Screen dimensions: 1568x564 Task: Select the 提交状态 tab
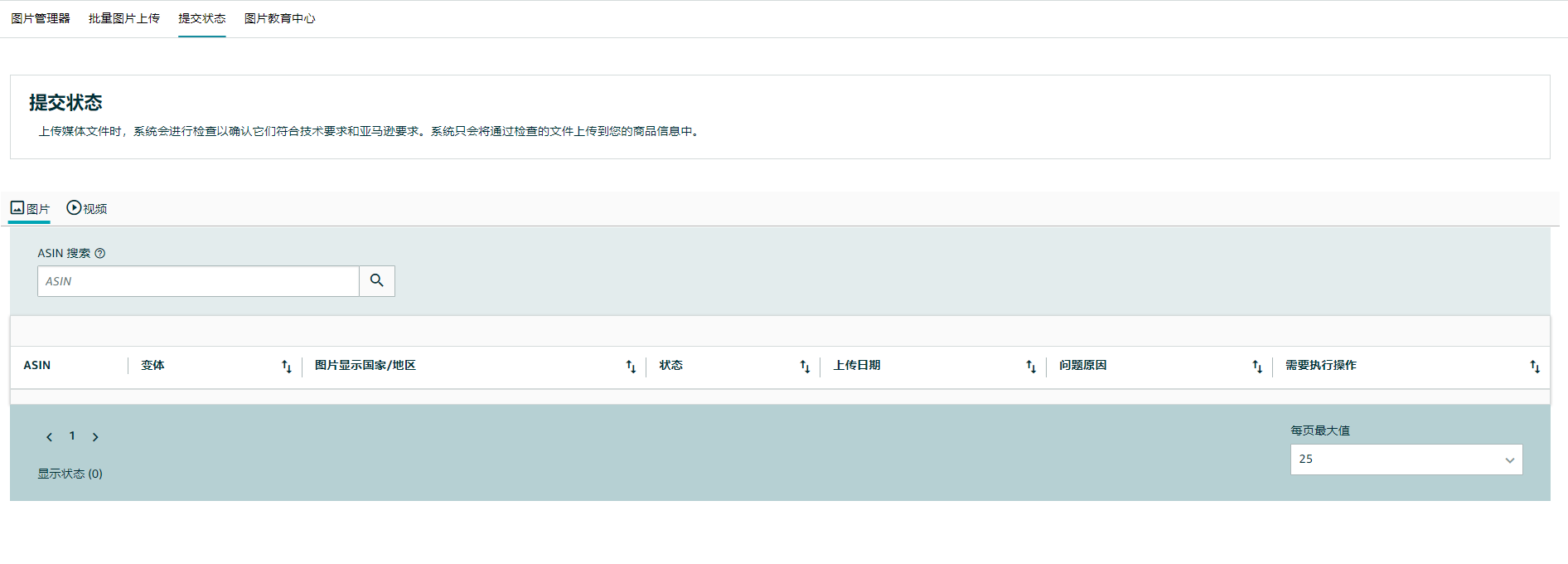(x=201, y=18)
